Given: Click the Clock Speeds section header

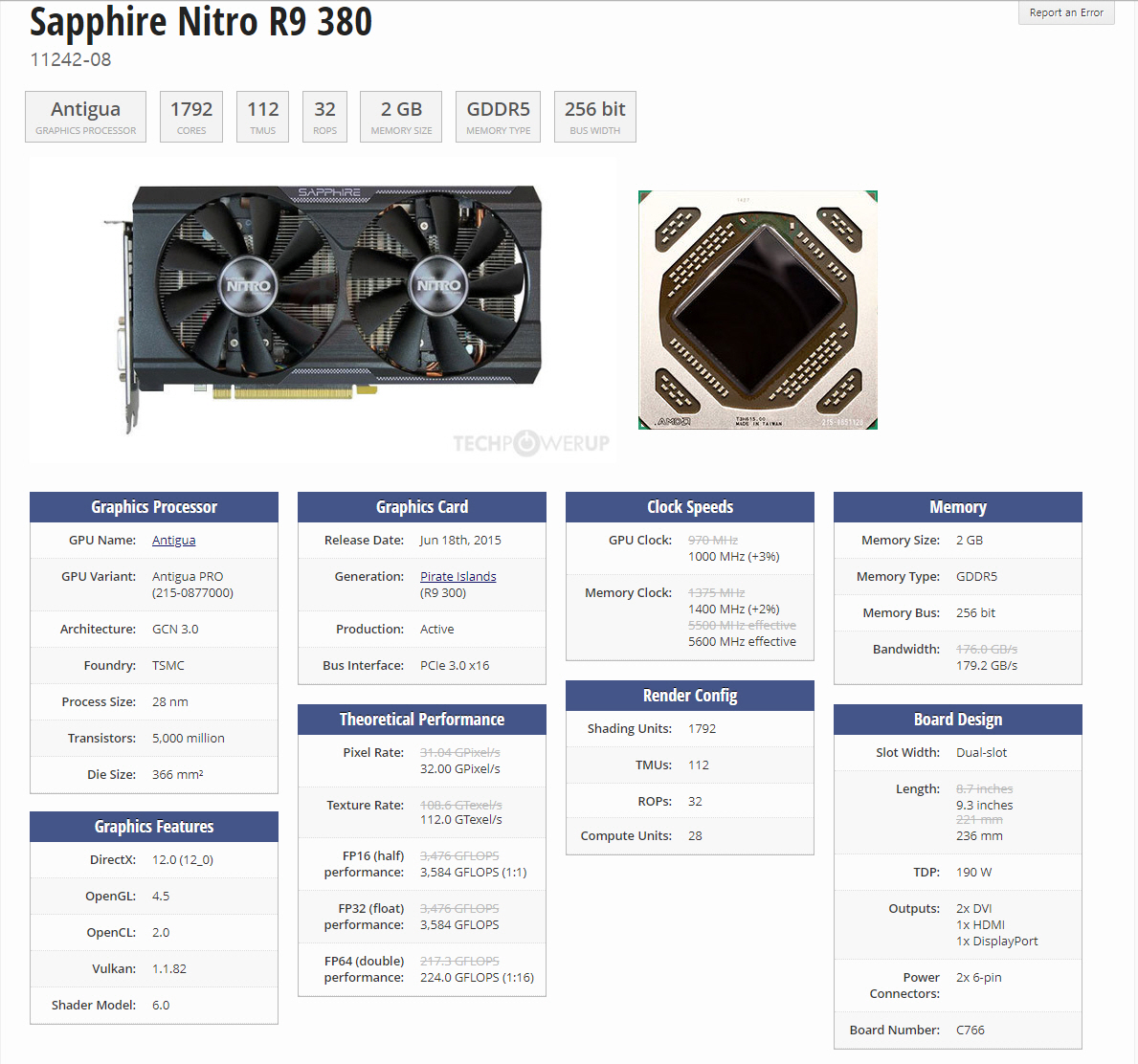Looking at the screenshot, I should (x=690, y=507).
